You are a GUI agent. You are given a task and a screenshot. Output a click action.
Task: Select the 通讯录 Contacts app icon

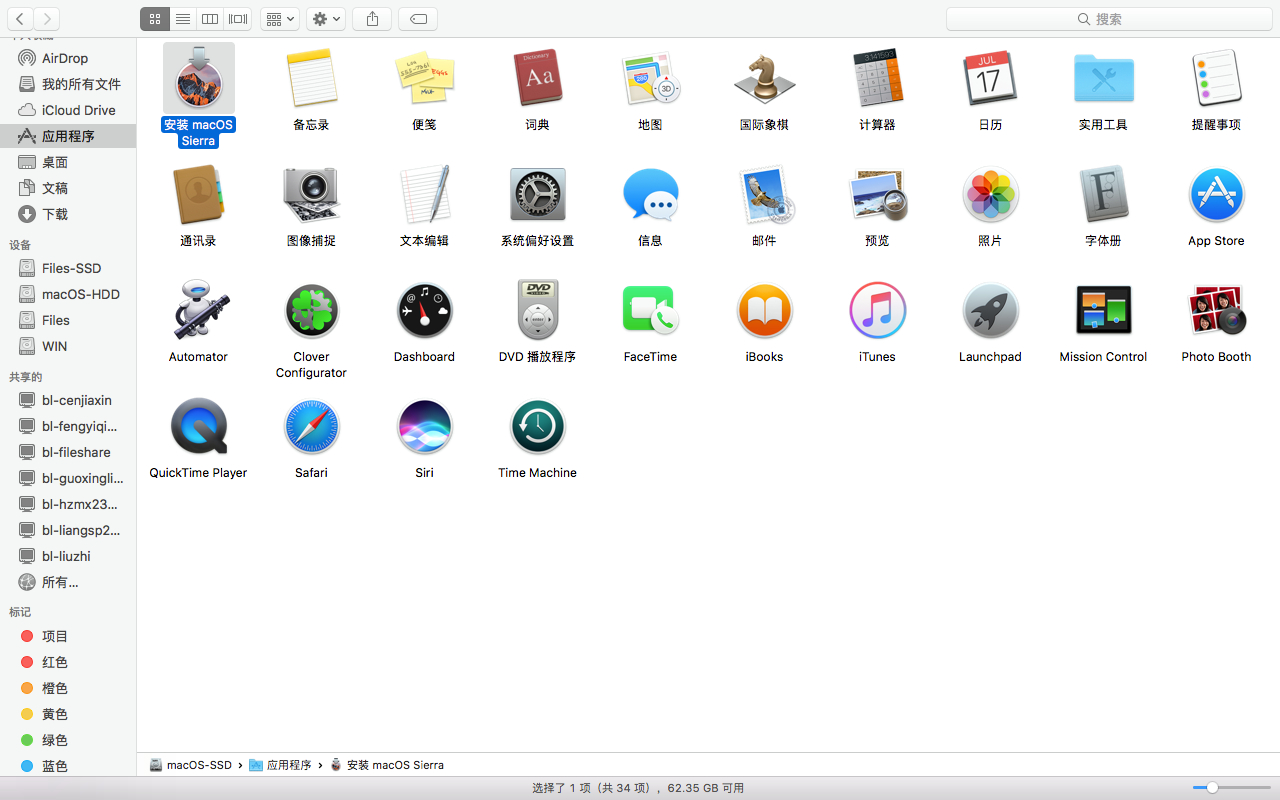[x=198, y=195]
